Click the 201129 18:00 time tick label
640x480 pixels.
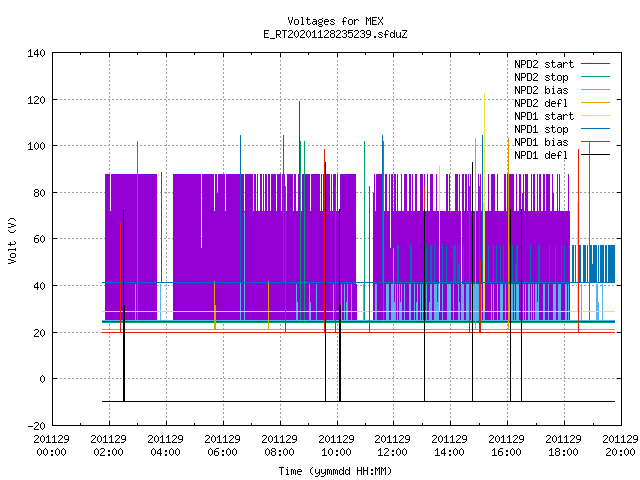click(x=563, y=446)
